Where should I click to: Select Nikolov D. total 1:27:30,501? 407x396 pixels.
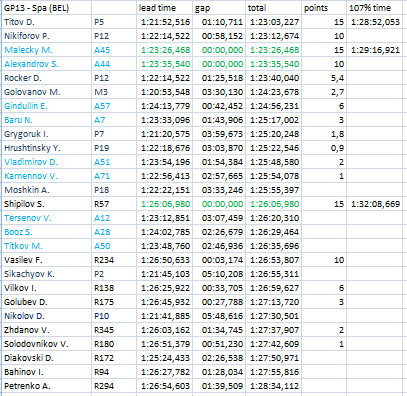[x=274, y=316]
